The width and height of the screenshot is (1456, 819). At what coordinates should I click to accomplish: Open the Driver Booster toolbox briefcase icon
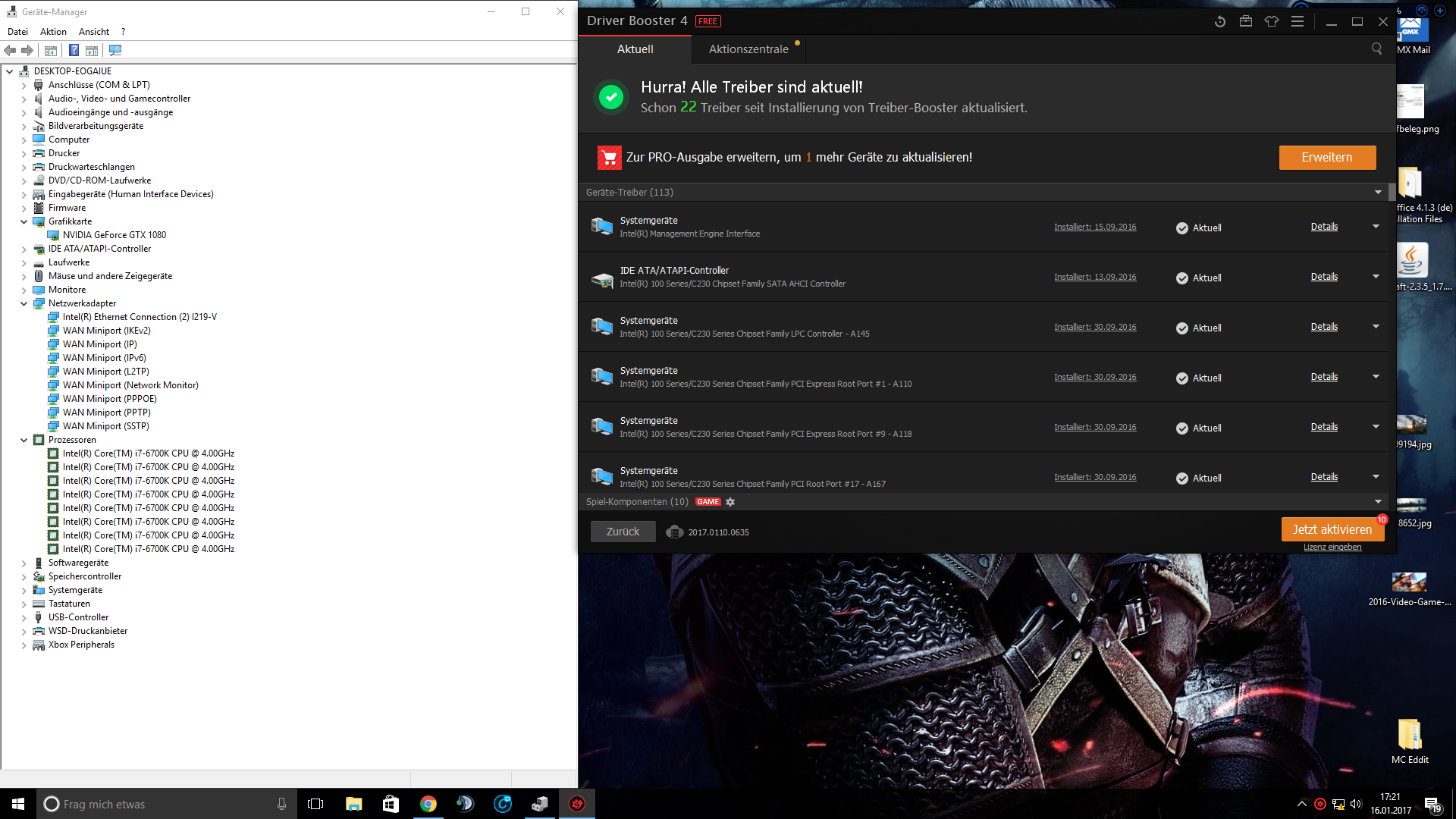click(x=1245, y=22)
